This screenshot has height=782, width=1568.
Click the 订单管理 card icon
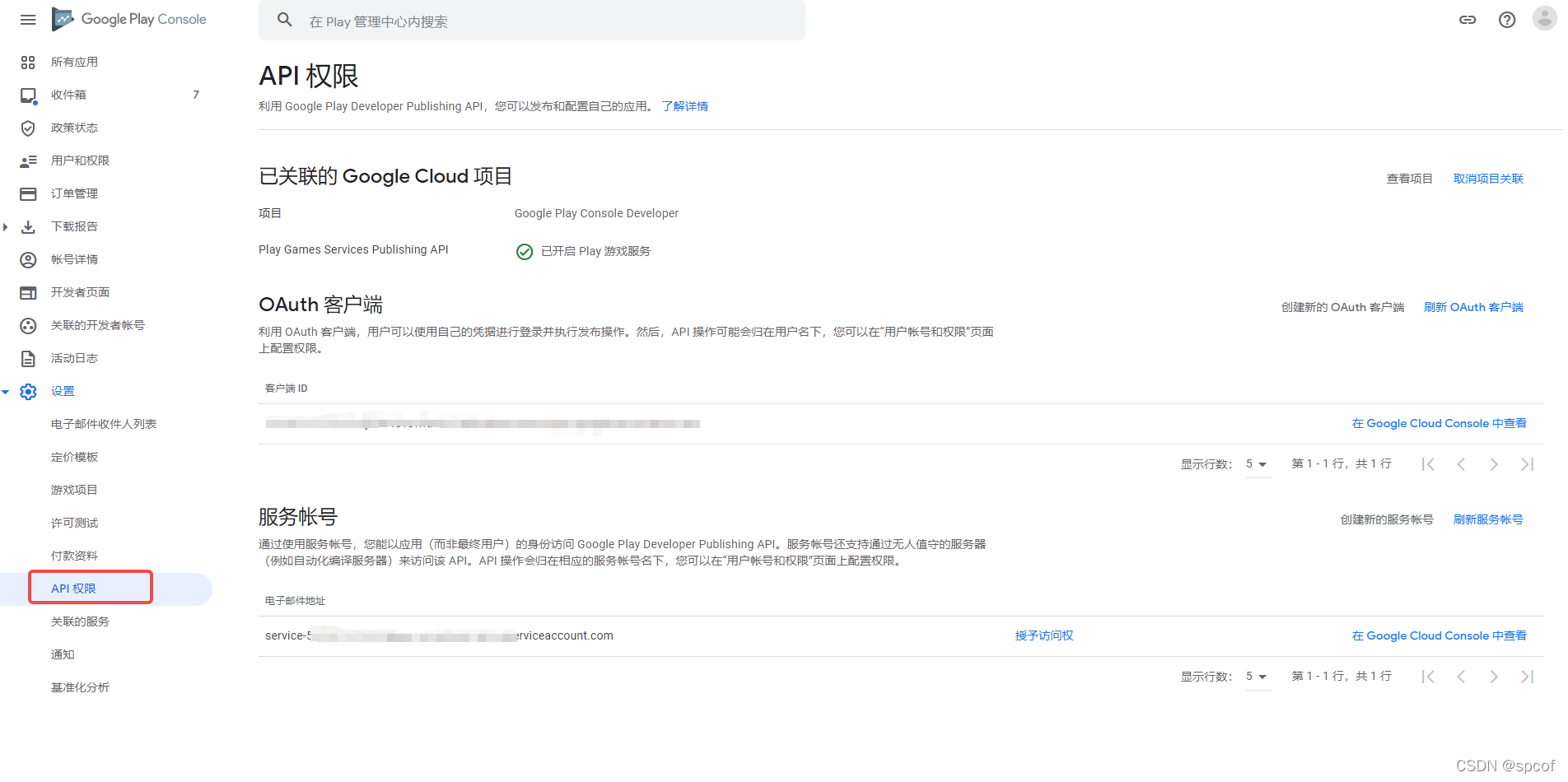(28, 193)
